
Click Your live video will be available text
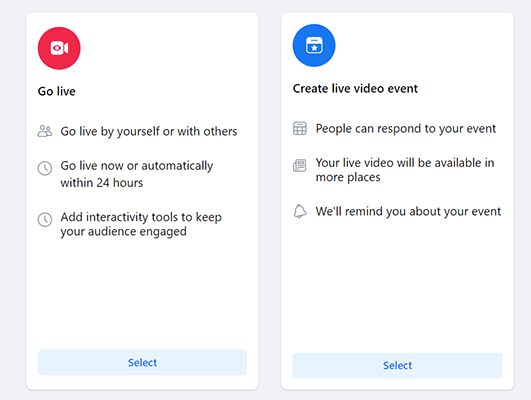pos(405,170)
